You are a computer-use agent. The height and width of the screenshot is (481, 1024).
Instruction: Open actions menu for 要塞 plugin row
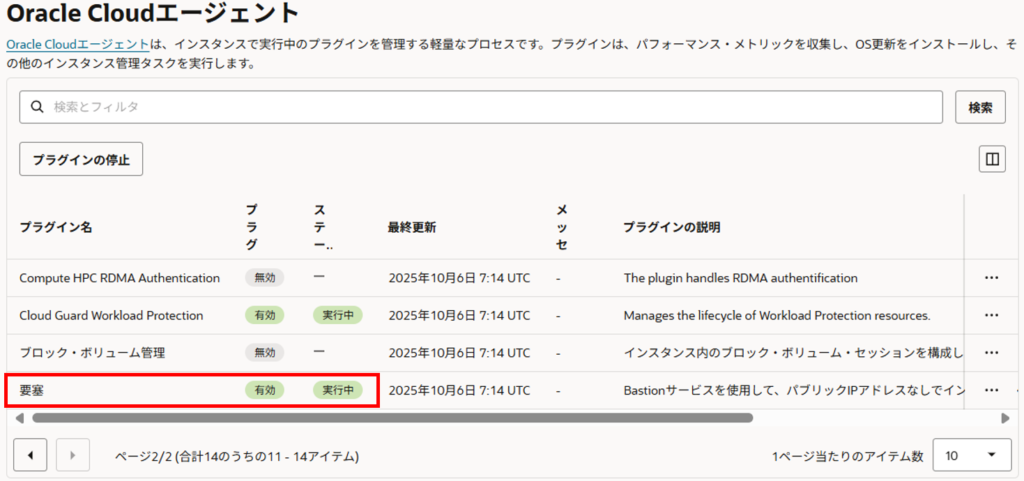pyautogui.click(x=991, y=390)
